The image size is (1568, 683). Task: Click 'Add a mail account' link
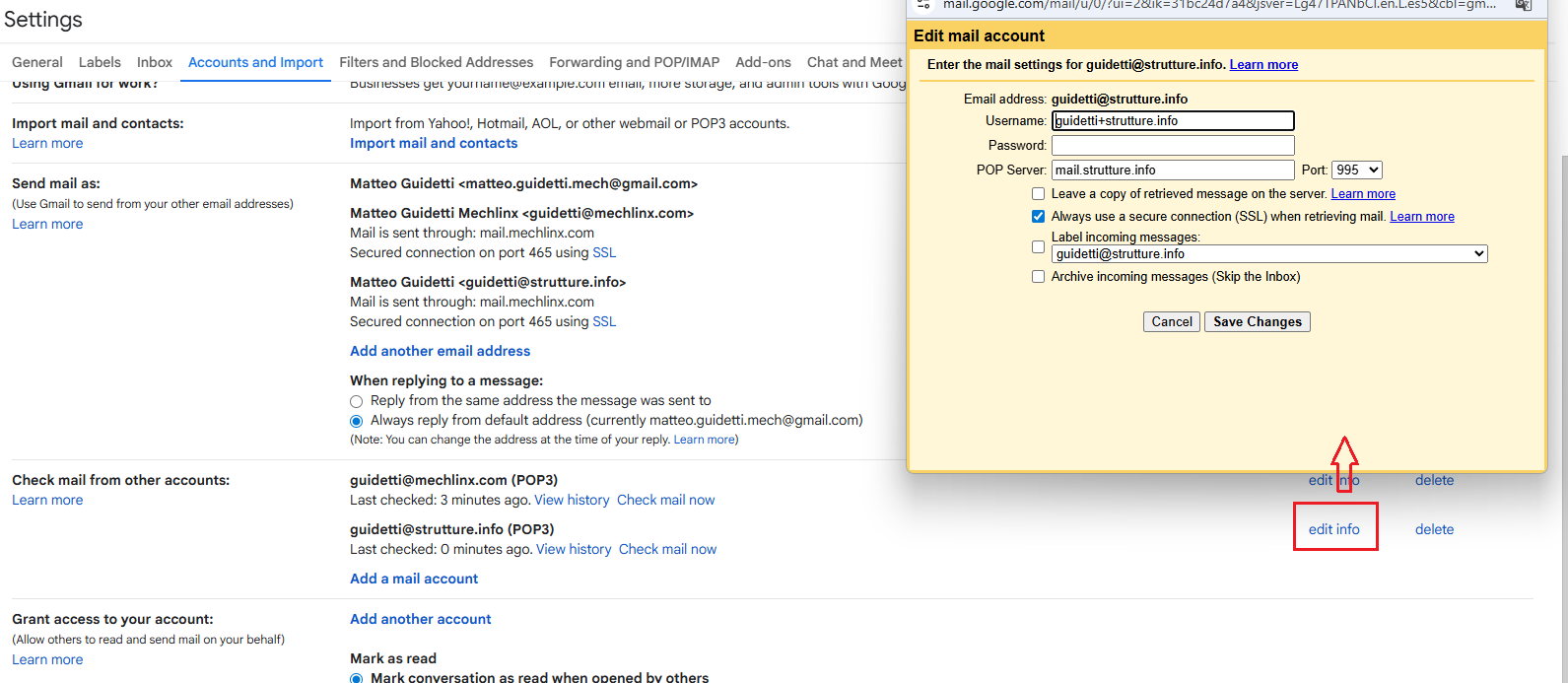coord(414,579)
